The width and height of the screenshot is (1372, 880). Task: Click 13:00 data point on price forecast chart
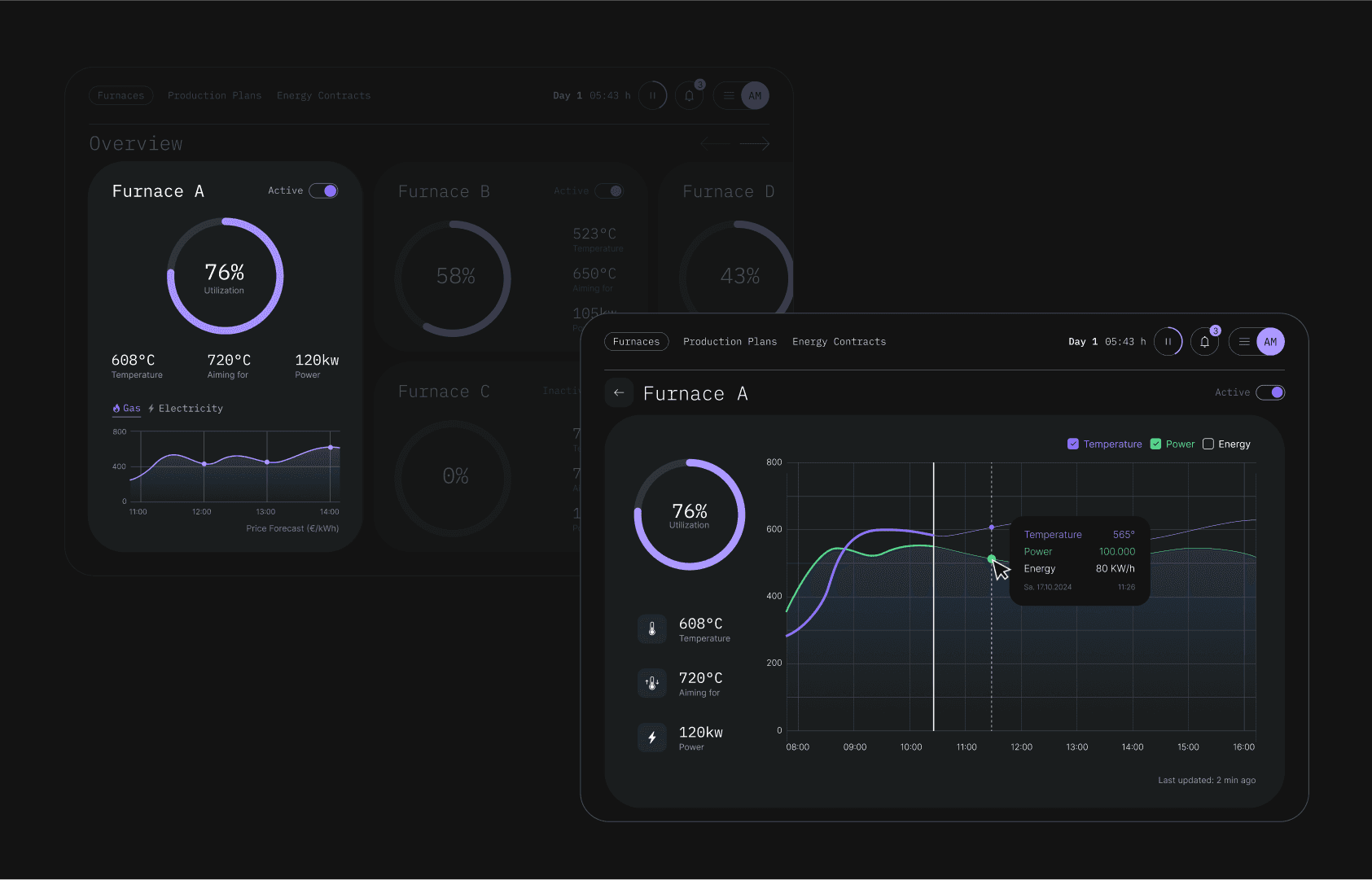(267, 462)
